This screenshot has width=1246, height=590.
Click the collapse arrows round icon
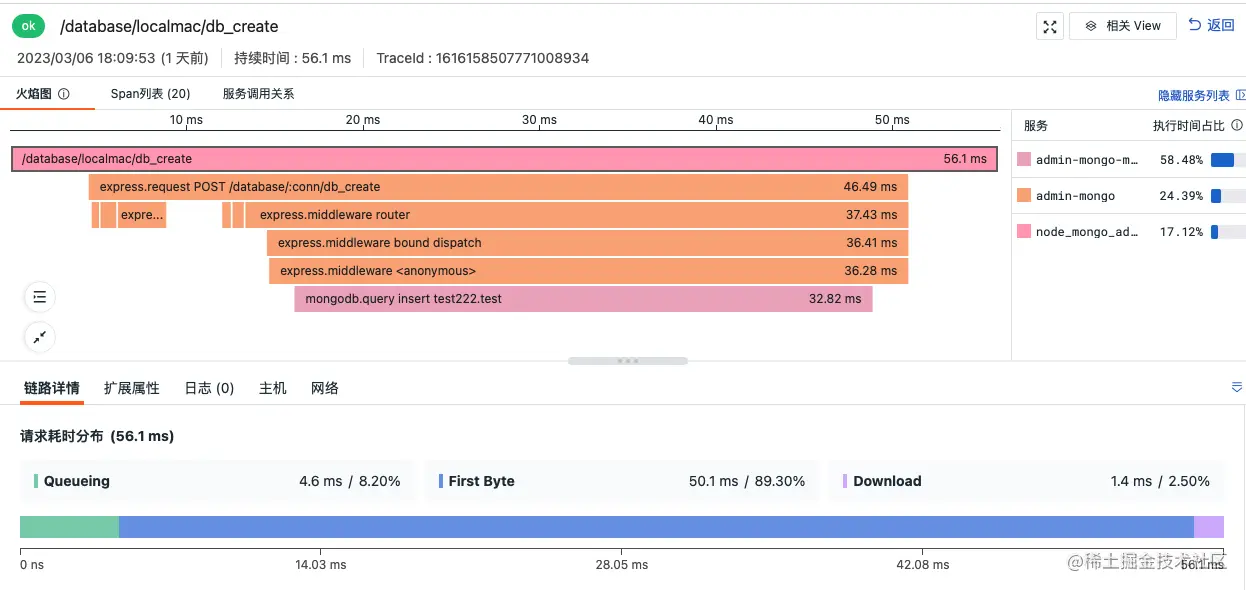[39, 337]
